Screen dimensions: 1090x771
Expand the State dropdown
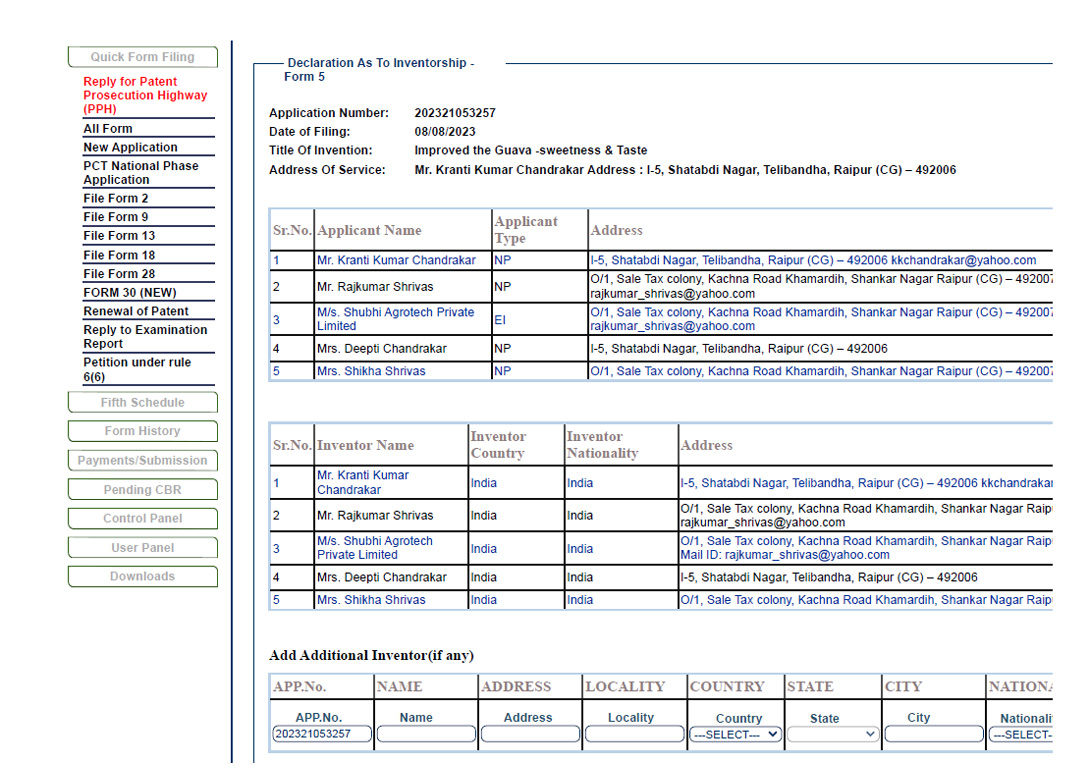tap(832, 734)
